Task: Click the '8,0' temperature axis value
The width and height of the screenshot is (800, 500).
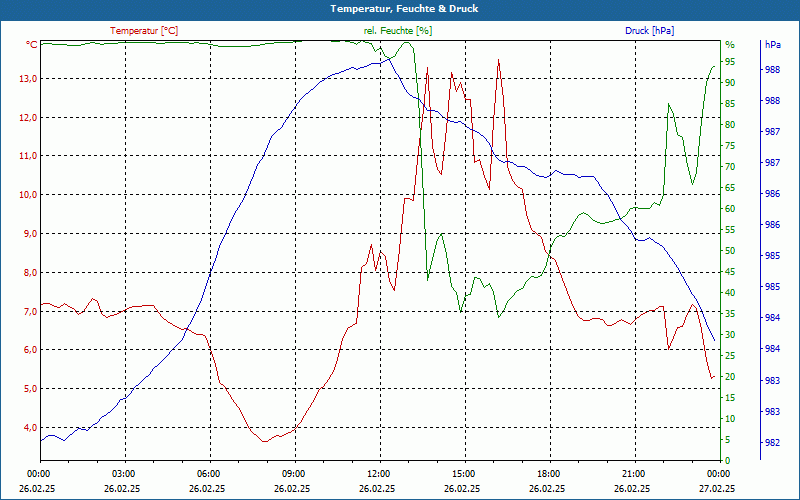Action: (x=31, y=272)
